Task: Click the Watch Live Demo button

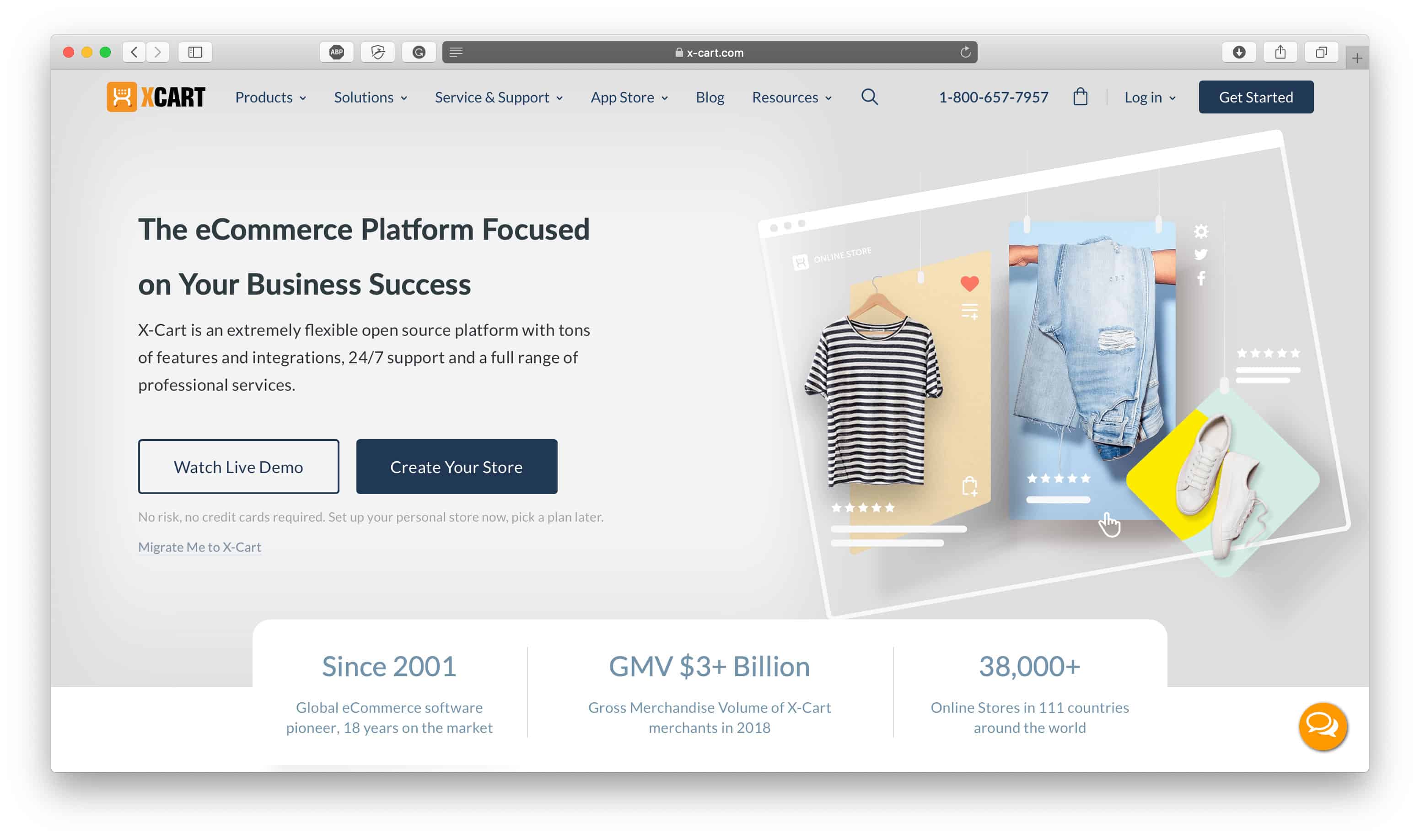Action: pyautogui.click(x=238, y=466)
